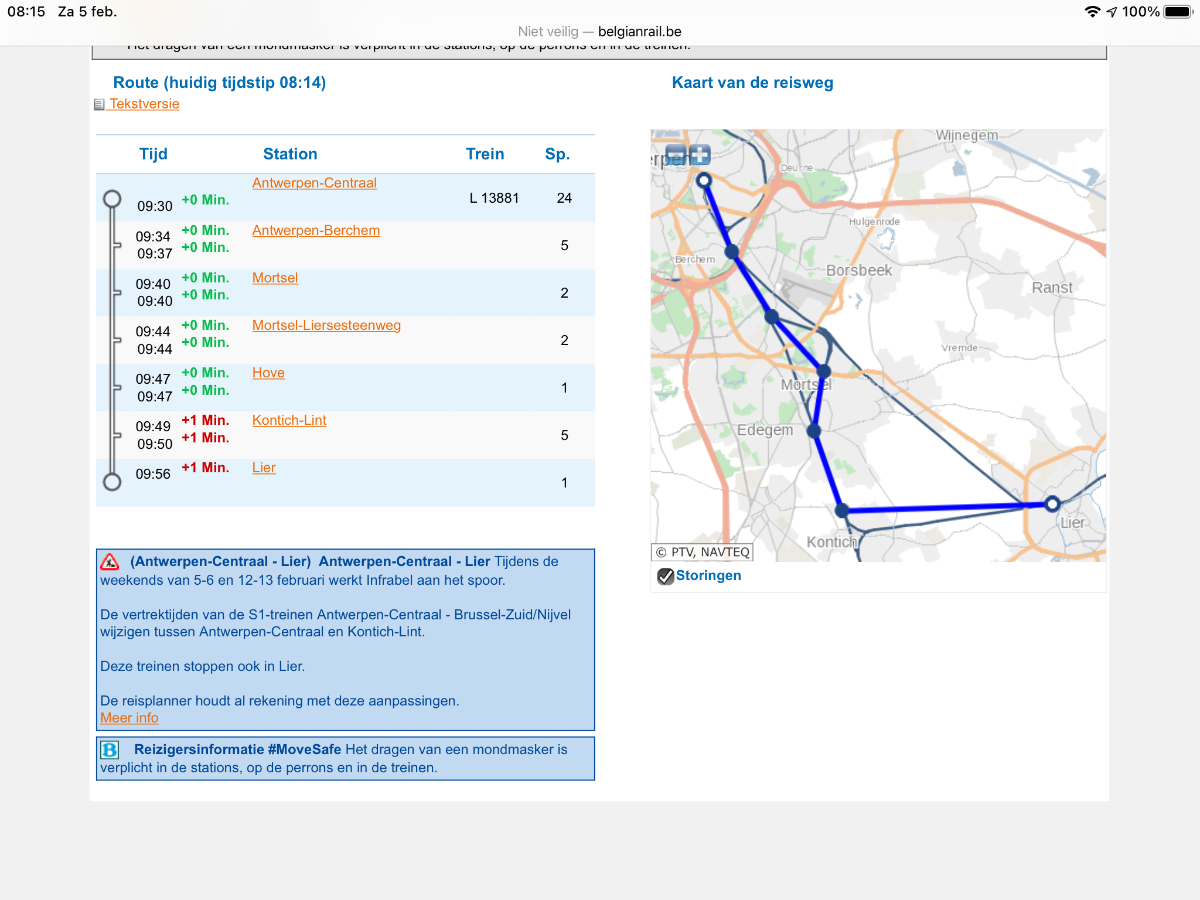Click the Antwerpen-Centraal start marker on map
1200x900 pixels.
(703, 181)
